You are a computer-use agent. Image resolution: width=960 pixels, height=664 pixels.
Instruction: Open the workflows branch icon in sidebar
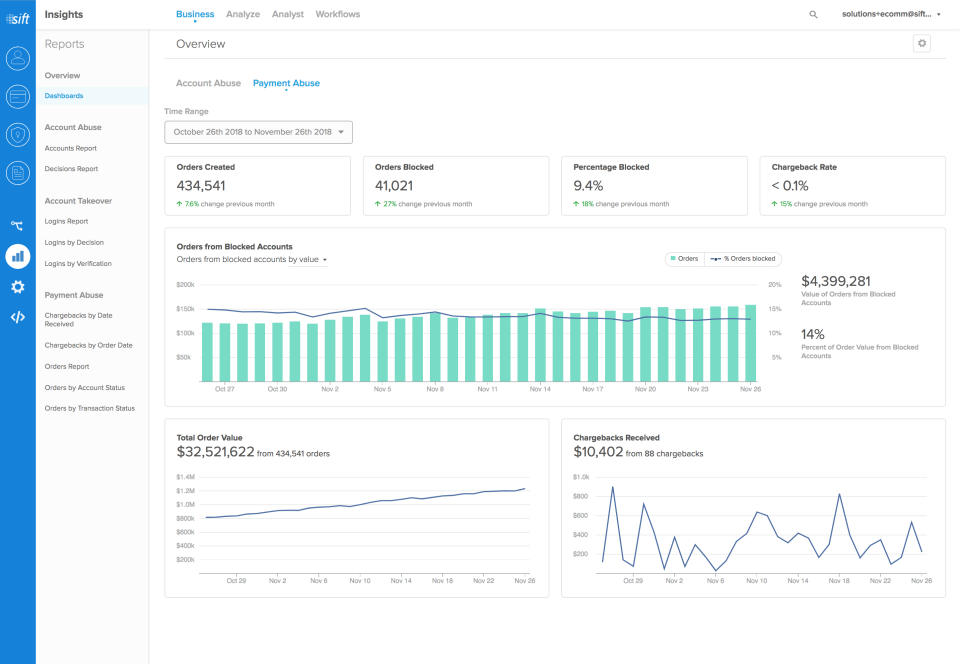click(x=17, y=226)
